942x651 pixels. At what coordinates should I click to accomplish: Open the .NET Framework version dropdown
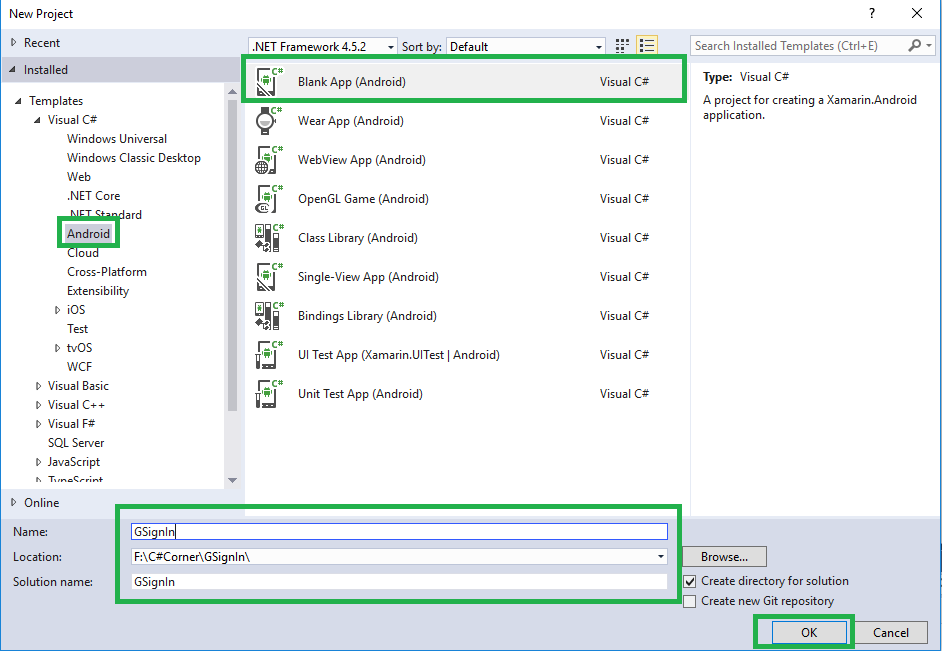[323, 46]
